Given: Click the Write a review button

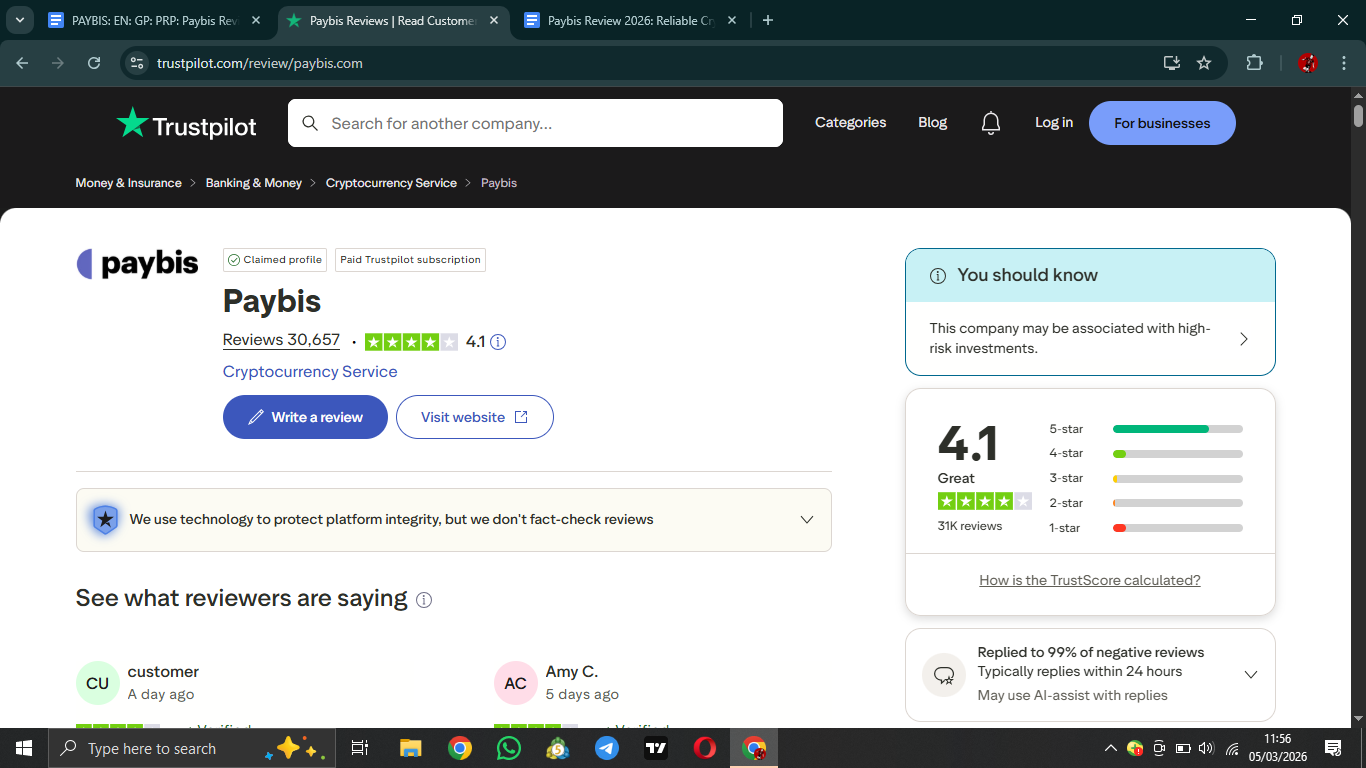Looking at the screenshot, I should click(305, 417).
